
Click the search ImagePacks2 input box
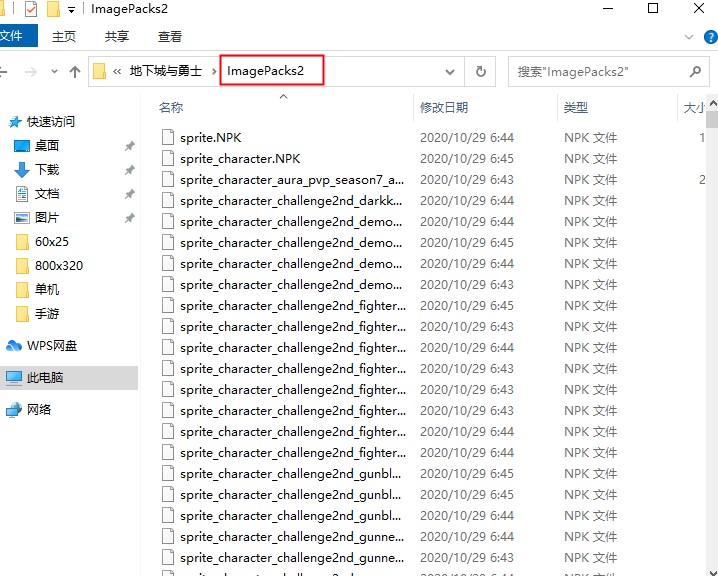[x=595, y=72]
